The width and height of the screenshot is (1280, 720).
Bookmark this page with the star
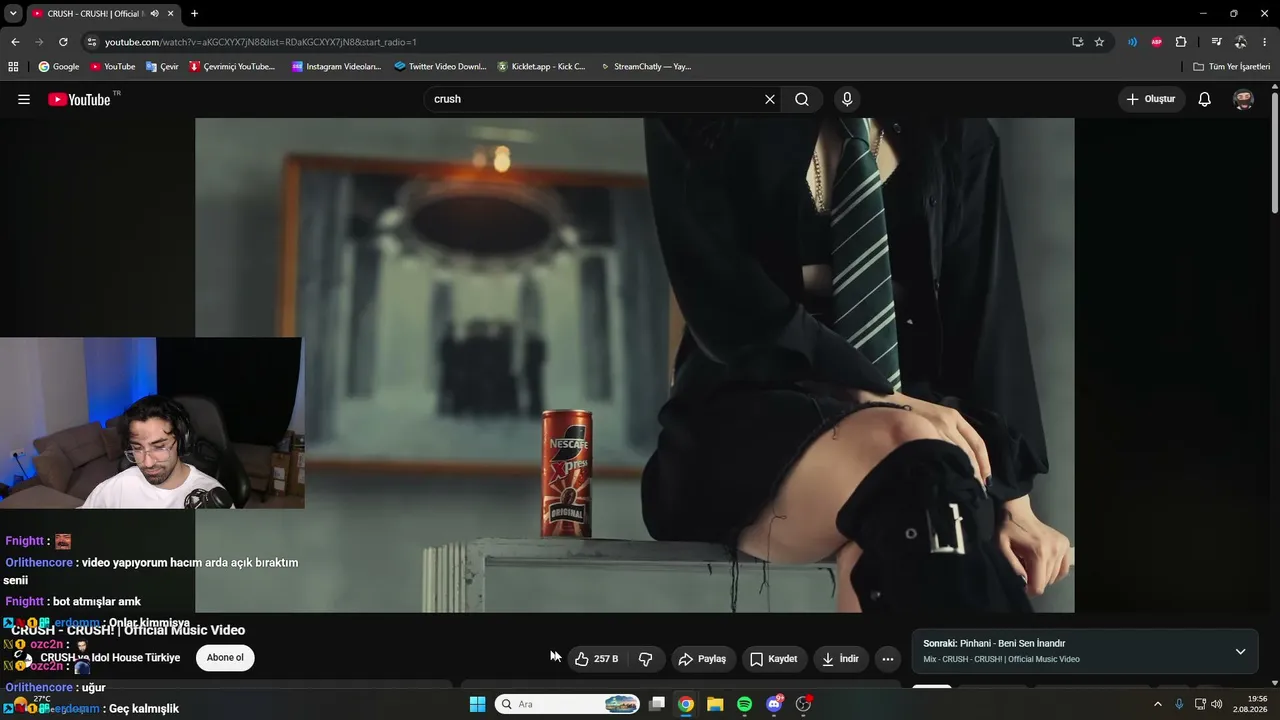point(1099,42)
